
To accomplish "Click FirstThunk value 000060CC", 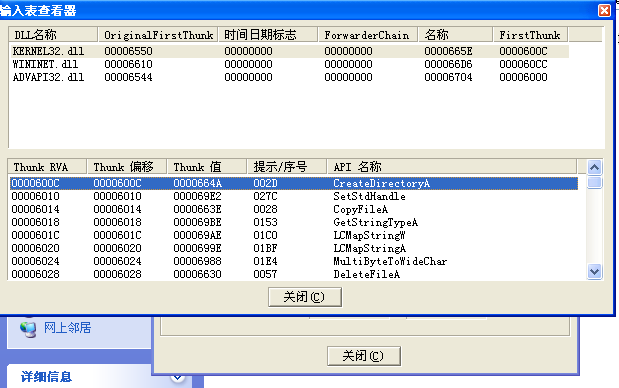I will [x=523, y=64].
